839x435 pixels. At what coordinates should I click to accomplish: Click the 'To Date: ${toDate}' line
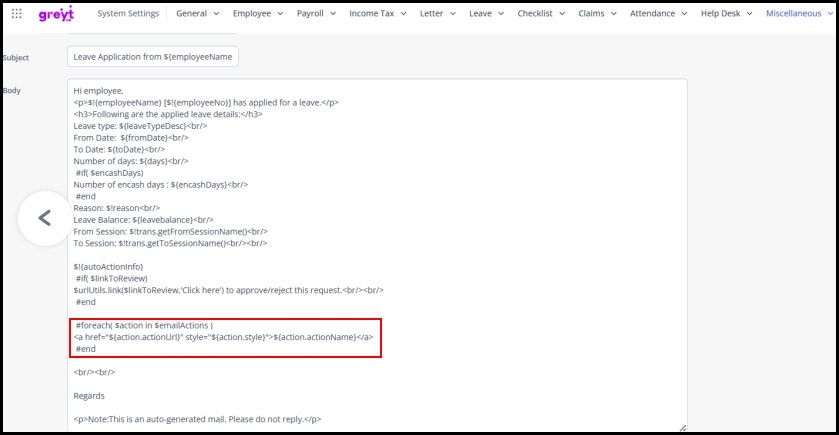tap(119, 150)
